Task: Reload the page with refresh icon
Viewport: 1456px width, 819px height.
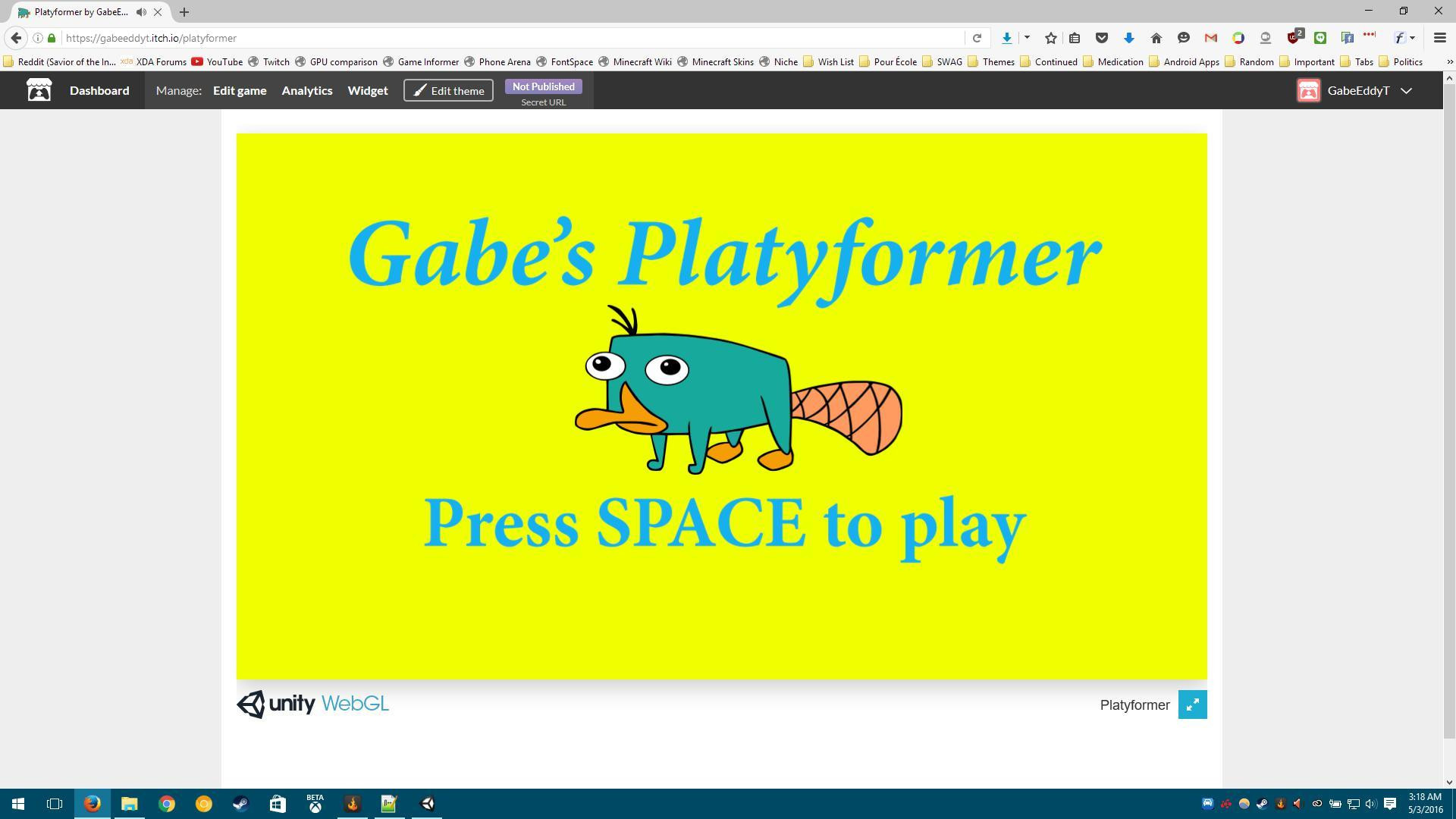Action: click(977, 38)
